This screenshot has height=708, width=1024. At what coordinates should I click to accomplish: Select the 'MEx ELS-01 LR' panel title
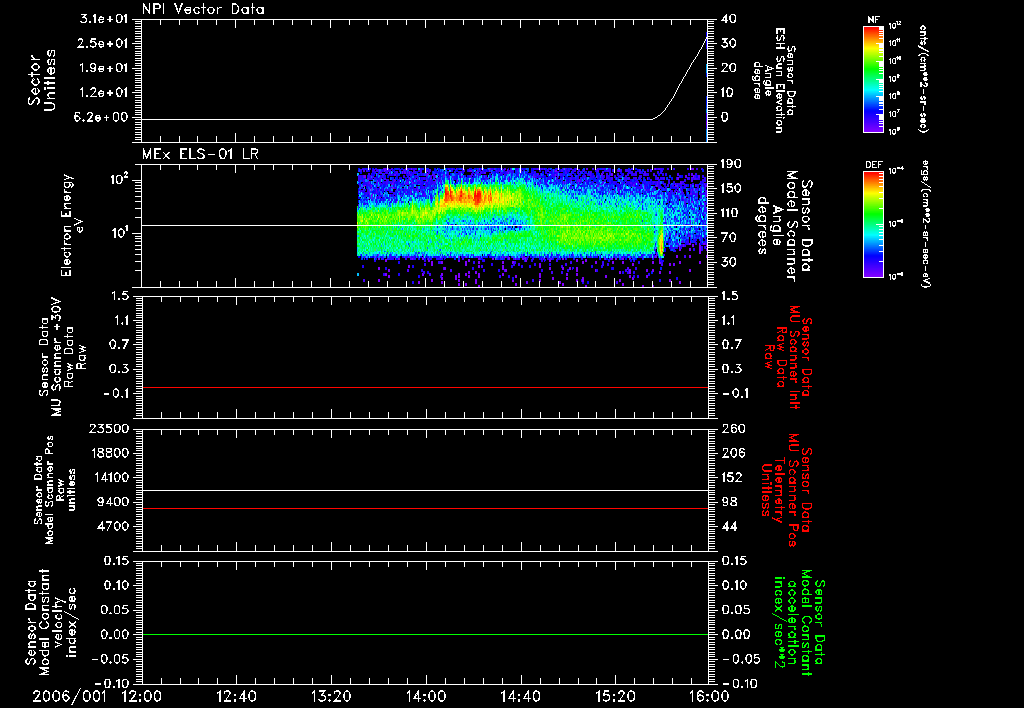[x=200, y=154]
